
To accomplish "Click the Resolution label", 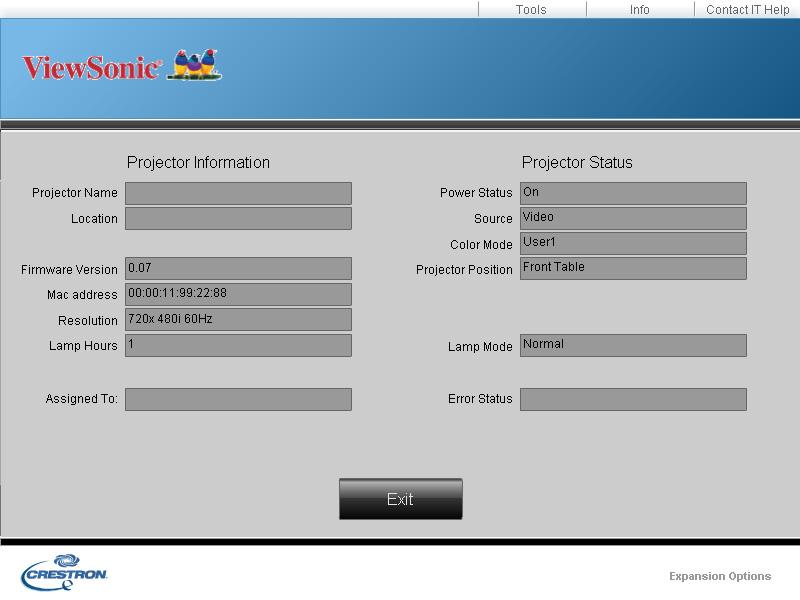I will click(x=88, y=321).
